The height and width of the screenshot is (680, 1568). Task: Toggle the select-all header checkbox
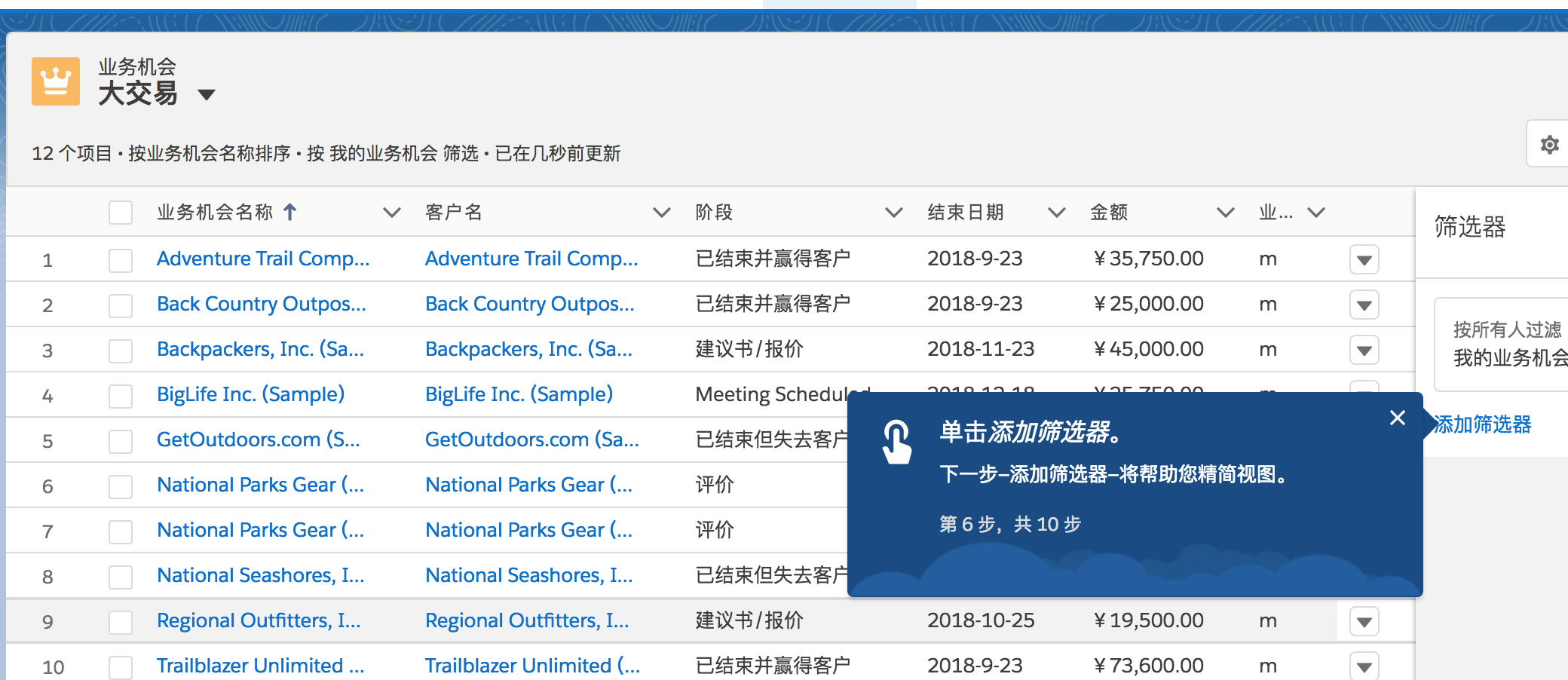pyautogui.click(x=121, y=213)
